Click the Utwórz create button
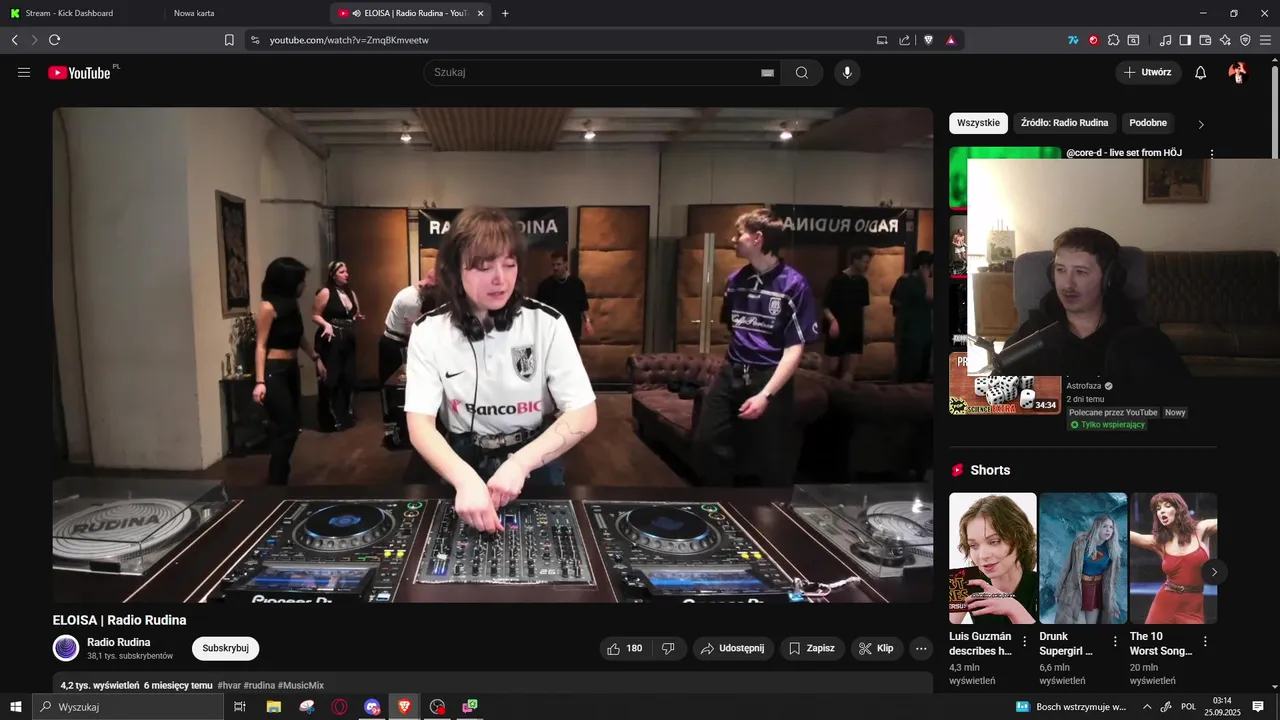Screen dimensions: 1280x720 coord(1148,72)
